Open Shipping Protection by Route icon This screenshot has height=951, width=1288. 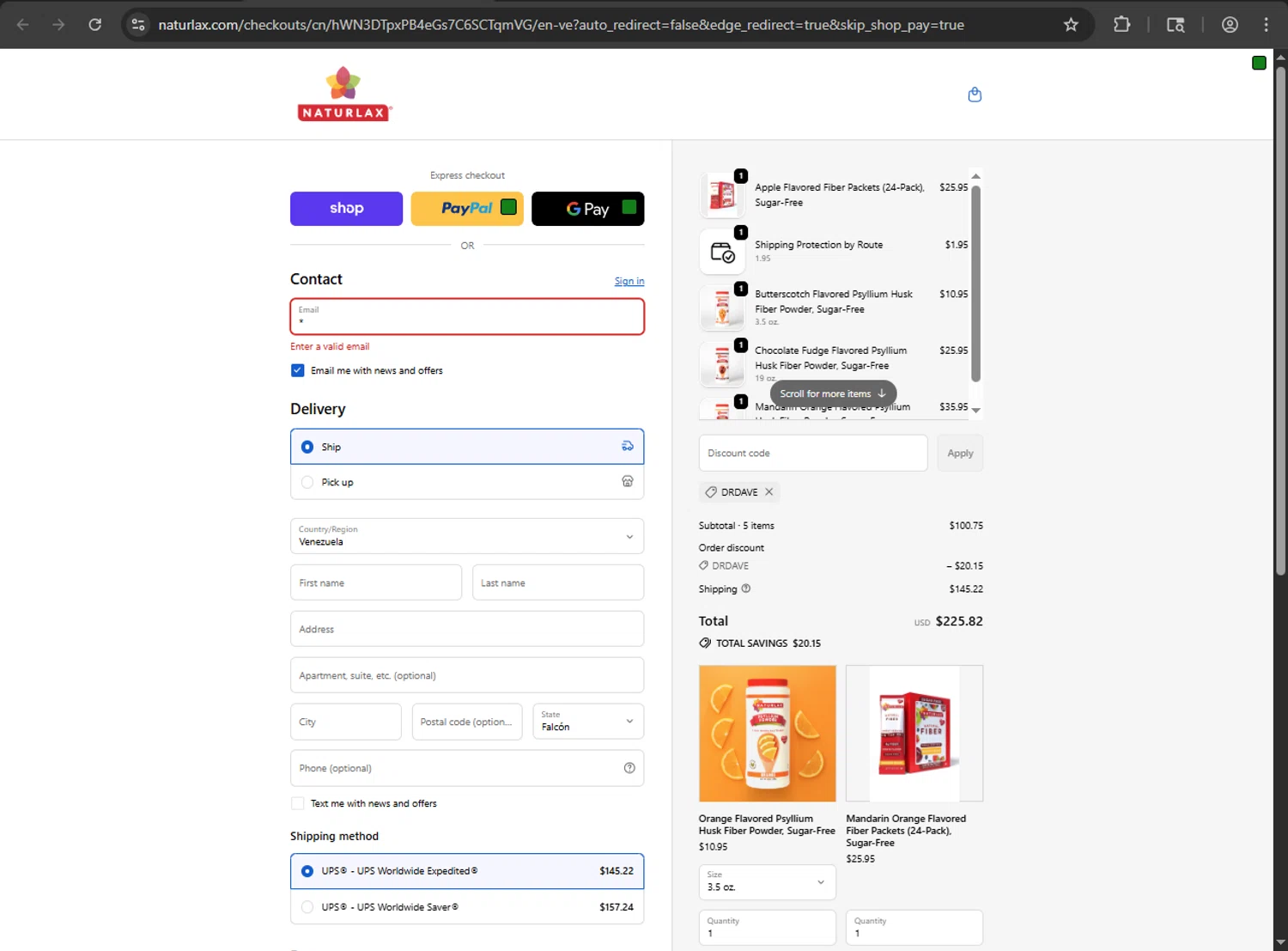tap(723, 252)
